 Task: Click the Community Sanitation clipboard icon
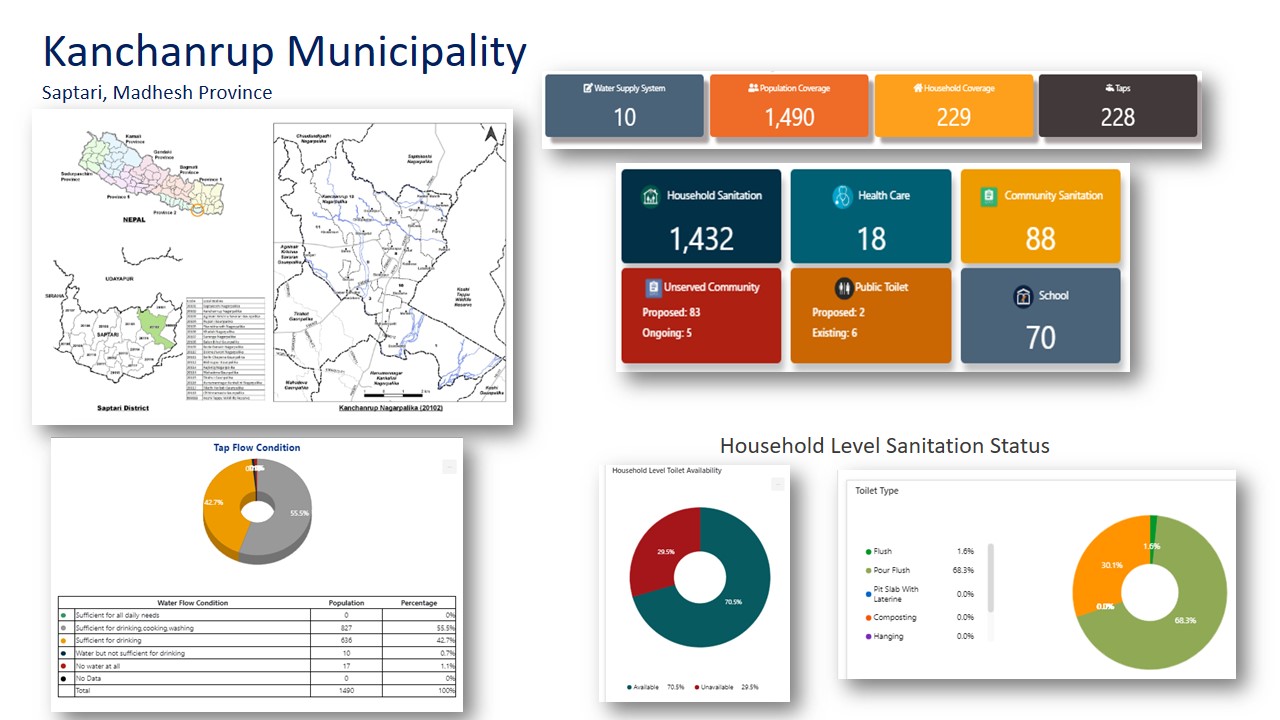click(989, 196)
